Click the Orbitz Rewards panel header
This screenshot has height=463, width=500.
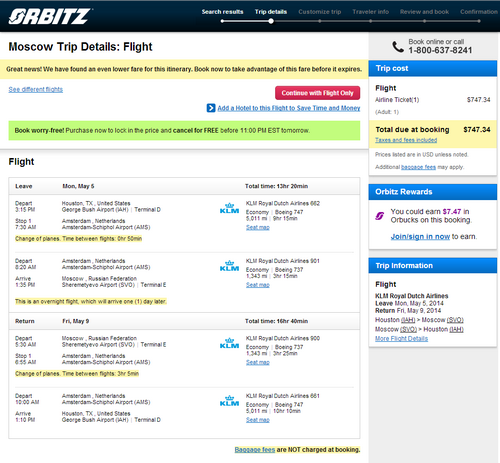433,192
